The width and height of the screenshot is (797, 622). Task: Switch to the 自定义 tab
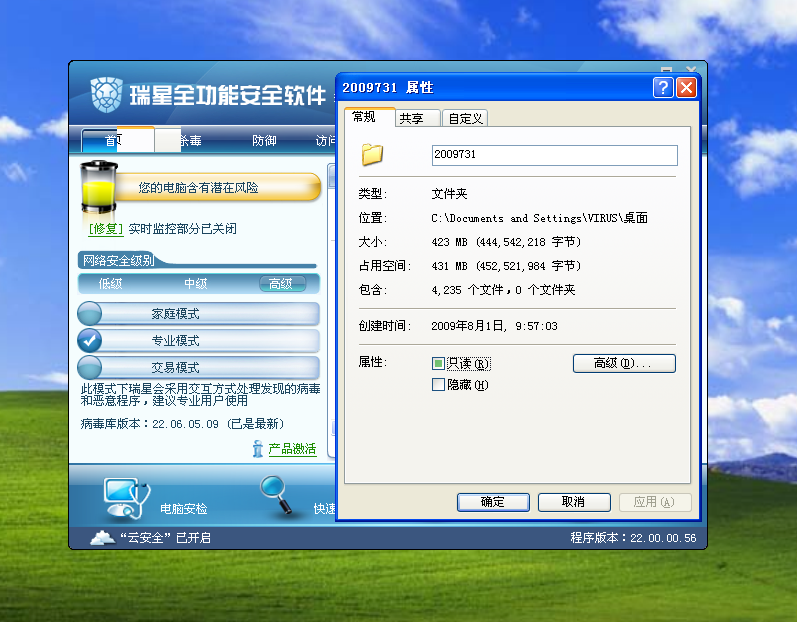pyautogui.click(x=465, y=118)
